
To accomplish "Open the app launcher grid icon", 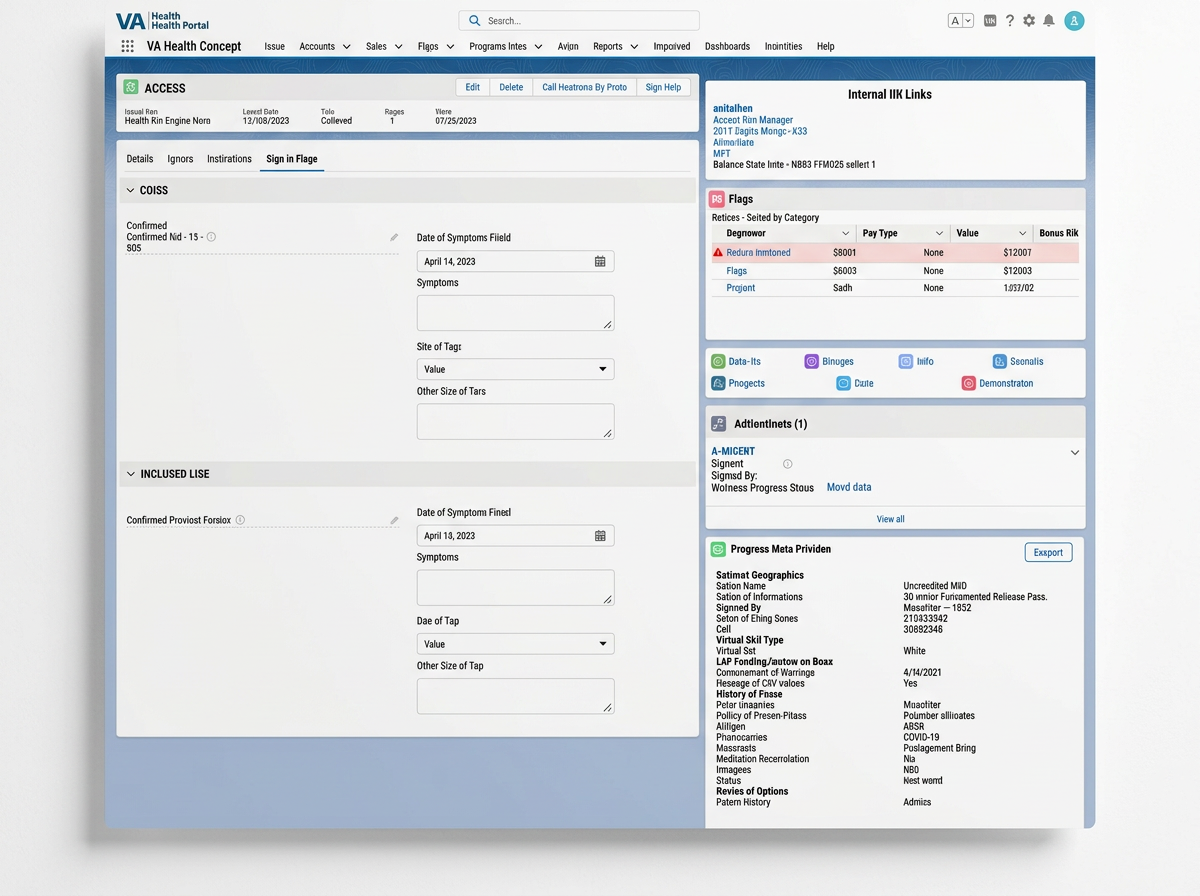I will pyautogui.click(x=127, y=46).
